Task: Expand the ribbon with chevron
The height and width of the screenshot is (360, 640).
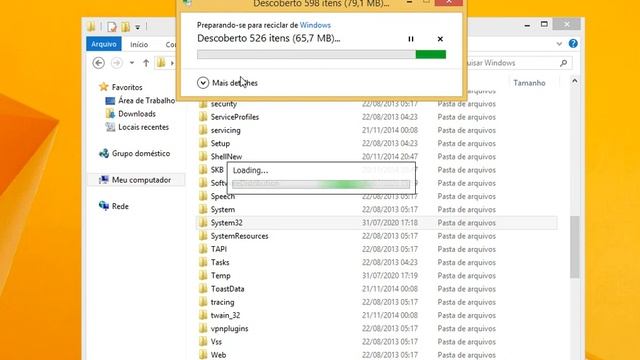Action: tap(559, 44)
